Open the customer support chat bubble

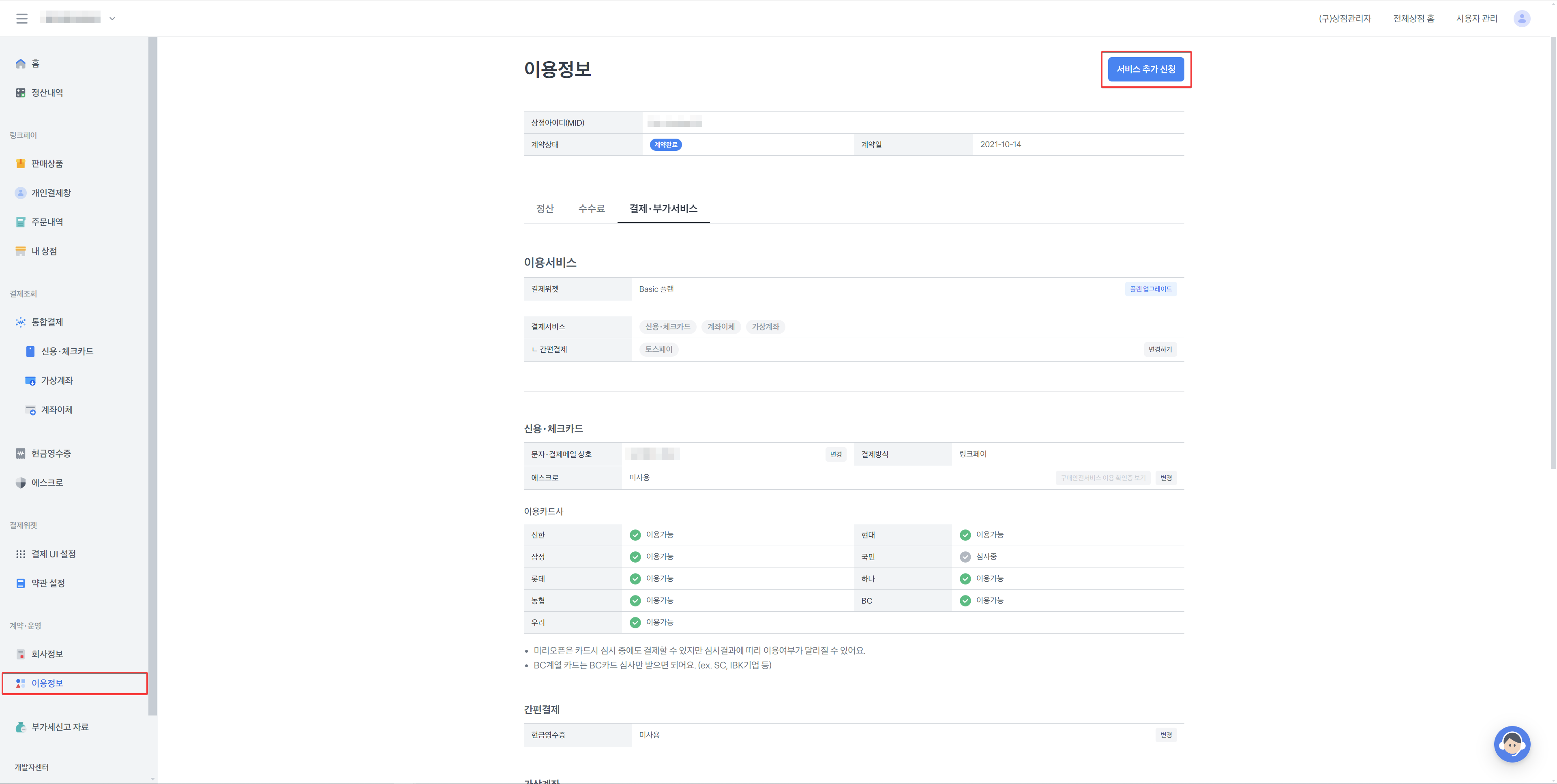pyautogui.click(x=1512, y=744)
